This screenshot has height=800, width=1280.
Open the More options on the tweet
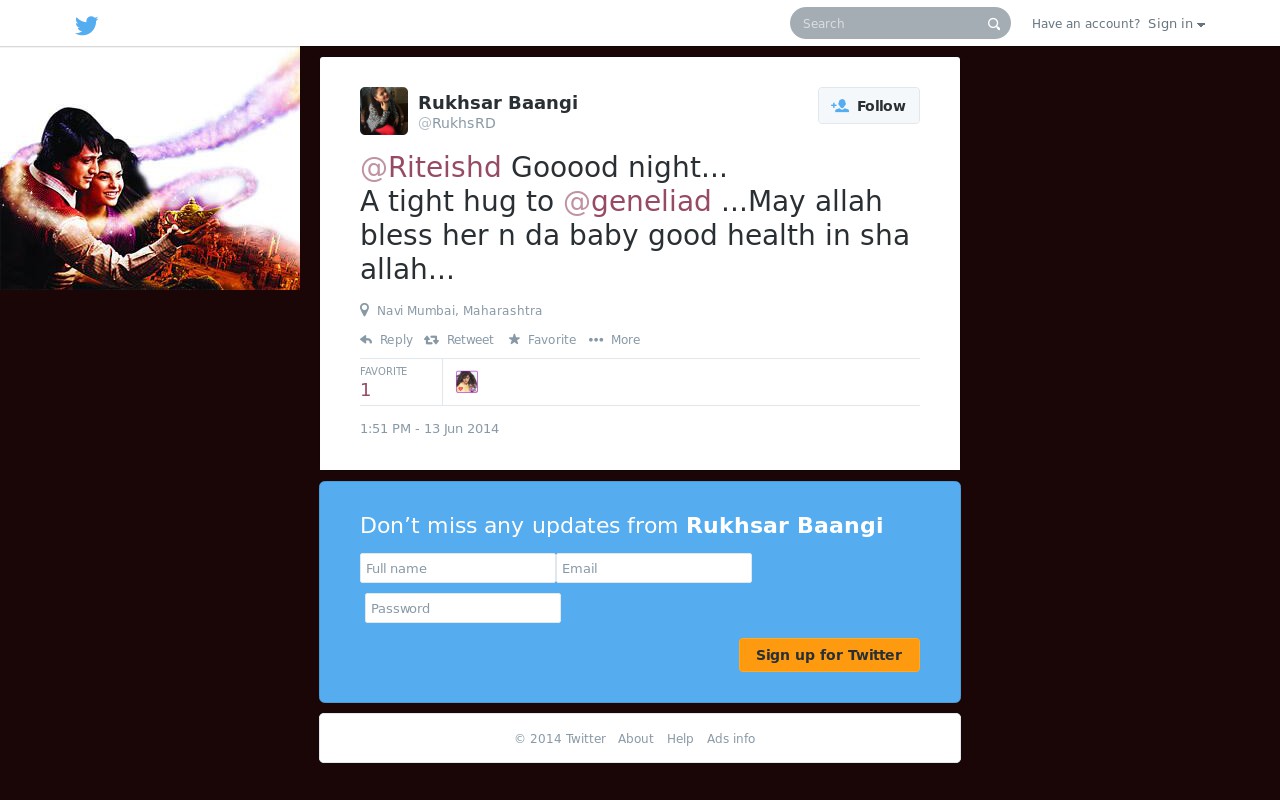click(x=614, y=340)
